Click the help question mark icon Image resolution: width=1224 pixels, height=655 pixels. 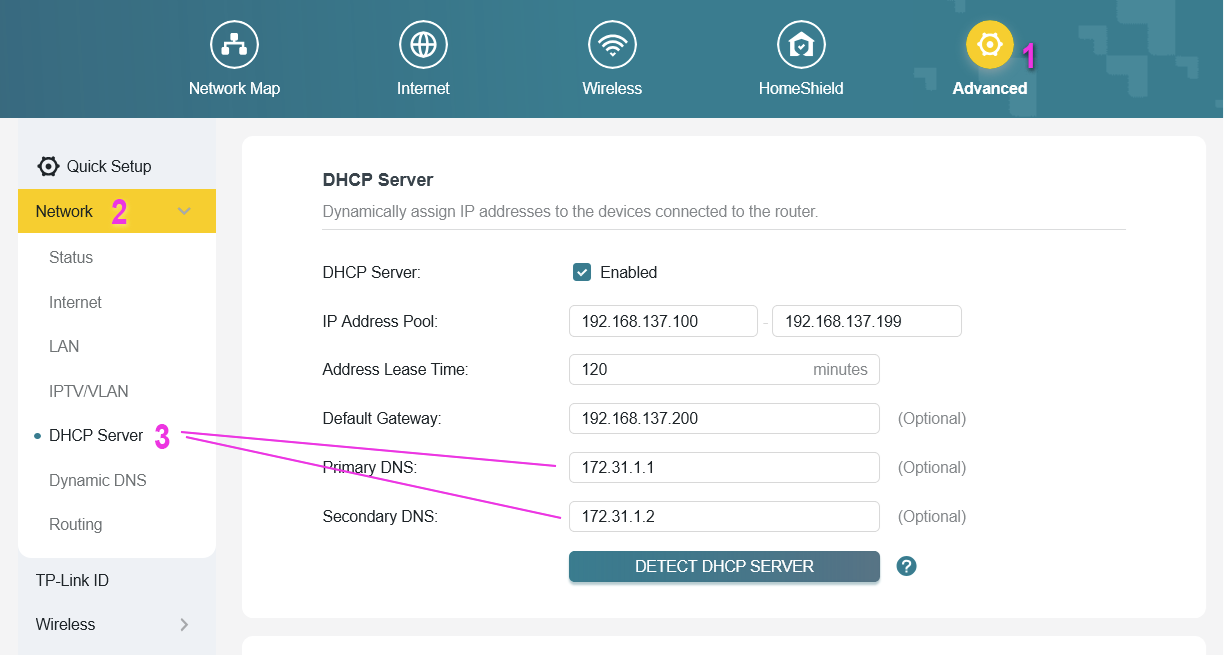click(906, 566)
